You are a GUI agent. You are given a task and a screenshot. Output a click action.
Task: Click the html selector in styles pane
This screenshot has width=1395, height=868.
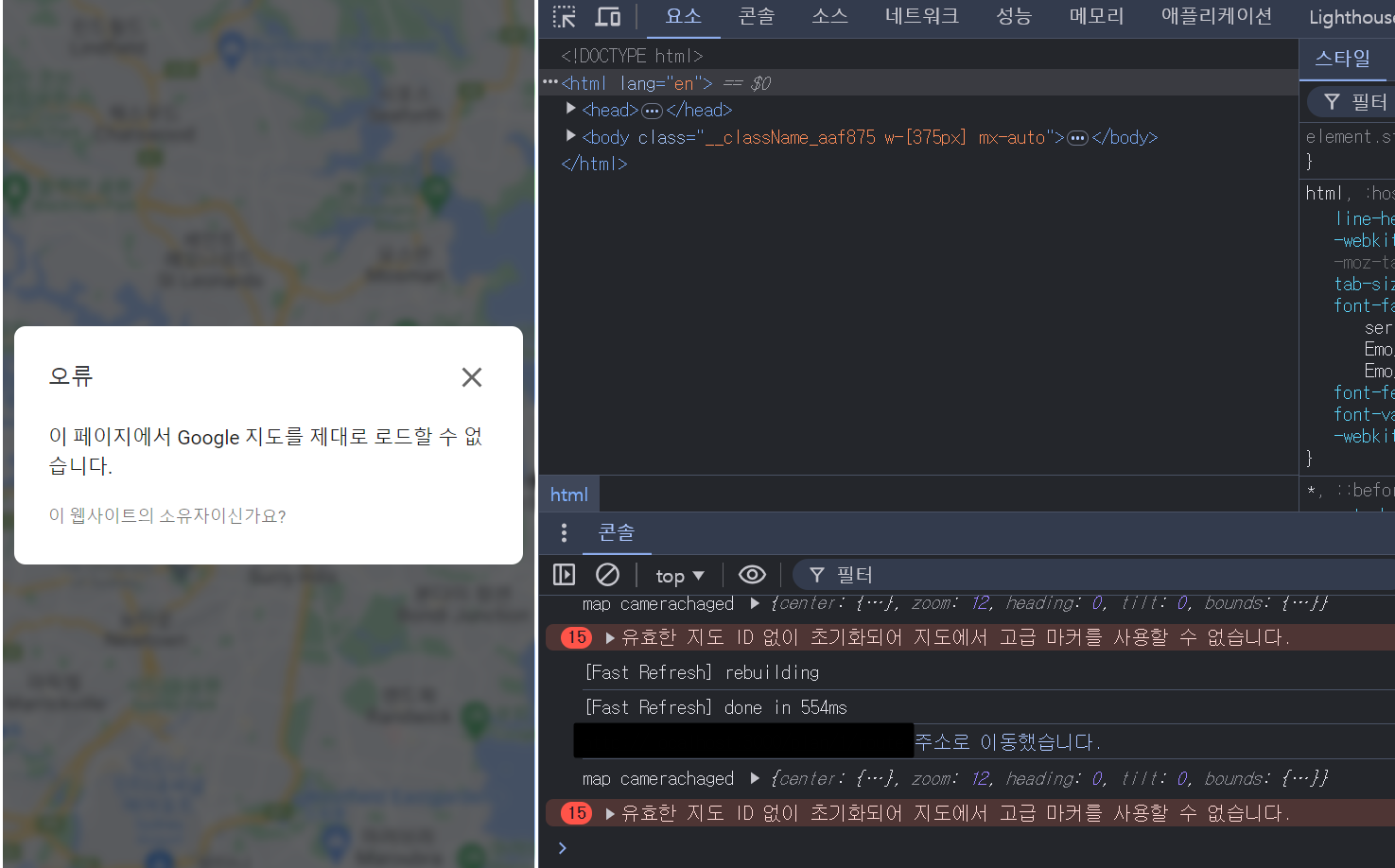1326,193
